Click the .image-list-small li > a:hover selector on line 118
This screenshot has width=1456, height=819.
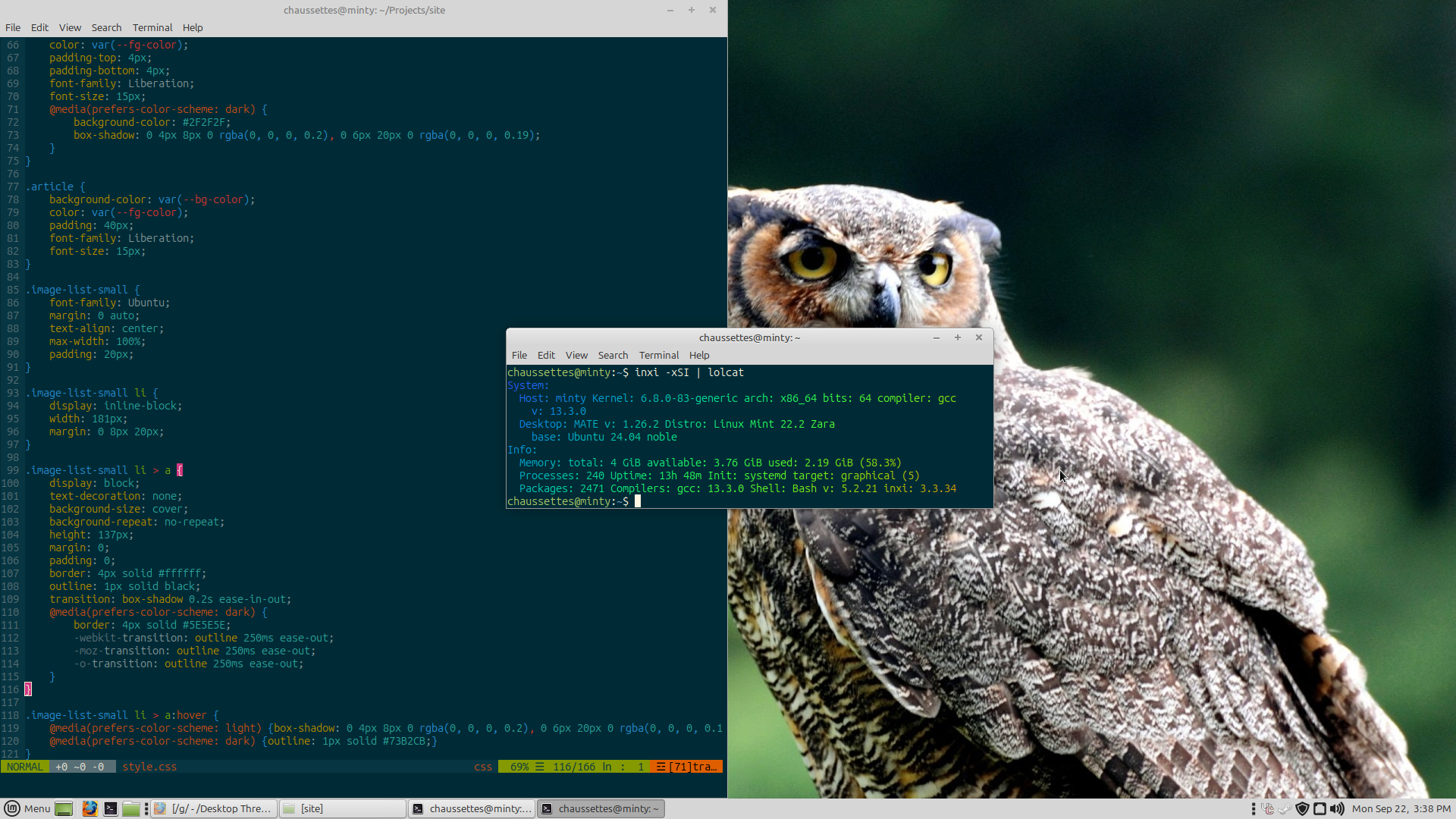(x=116, y=715)
